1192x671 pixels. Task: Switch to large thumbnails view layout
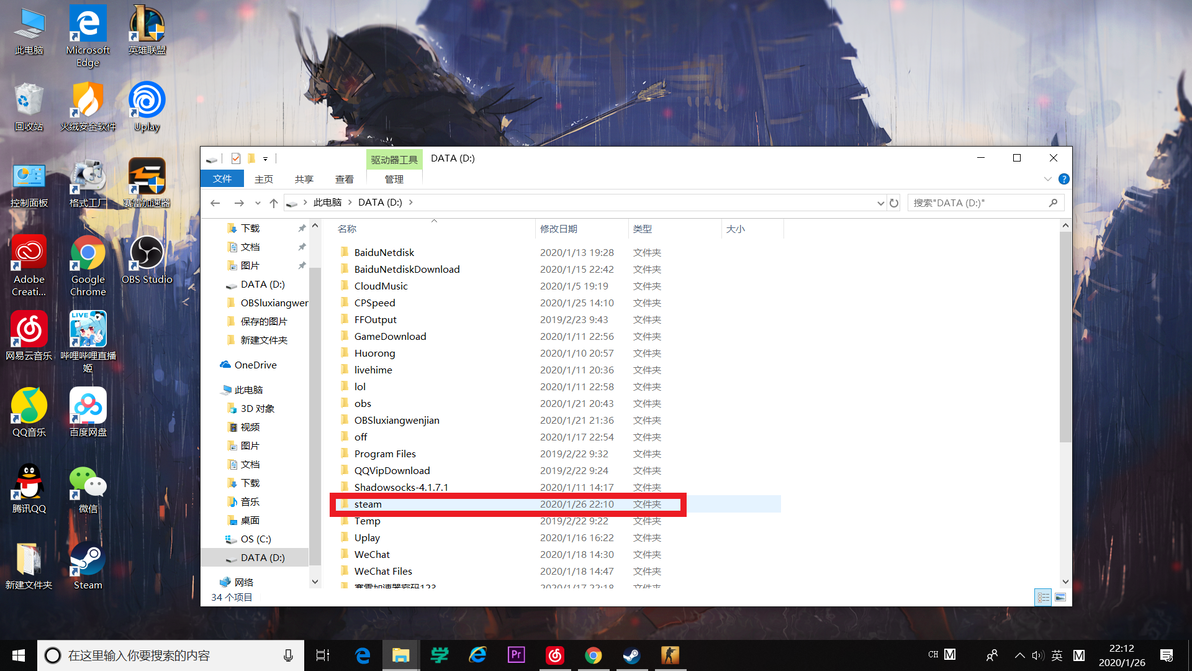tap(1060, 597)
